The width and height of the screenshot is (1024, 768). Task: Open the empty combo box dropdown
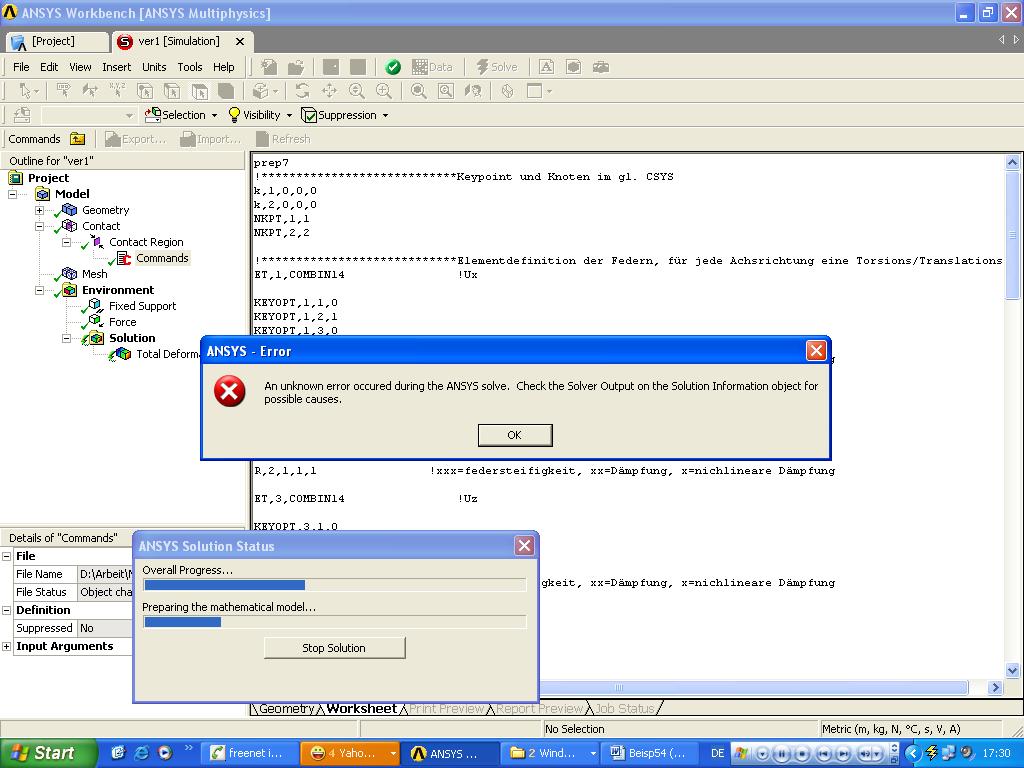(x=129, y=116)
